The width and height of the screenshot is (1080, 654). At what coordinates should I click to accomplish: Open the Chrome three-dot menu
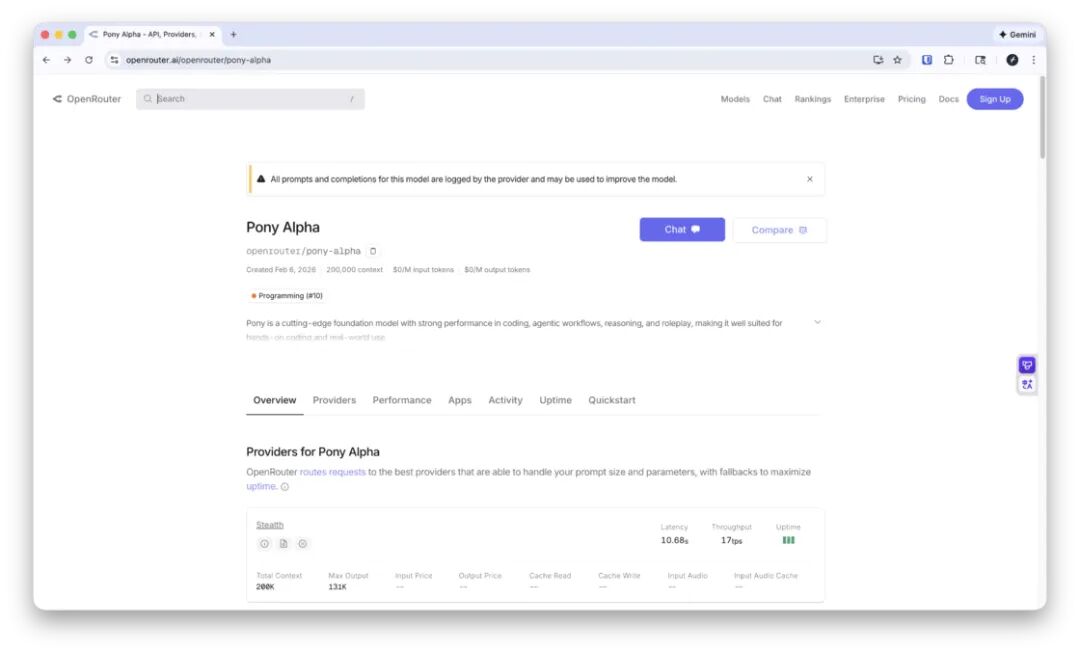click(1033, 60)
